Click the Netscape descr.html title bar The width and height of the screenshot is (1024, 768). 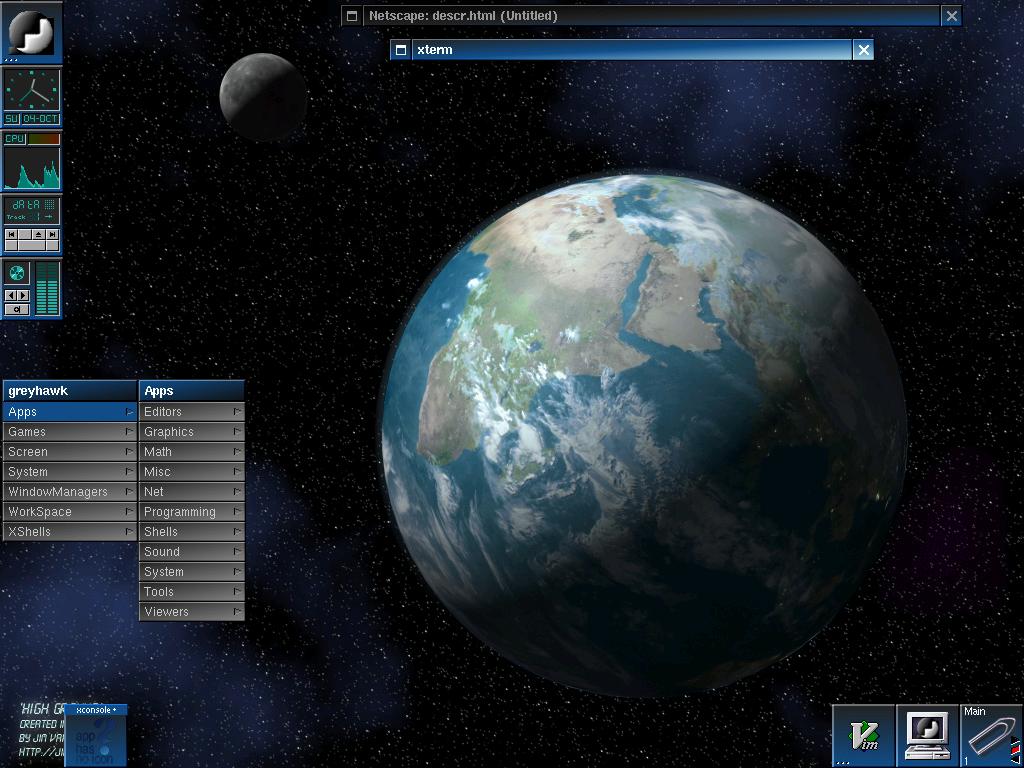point(650,16)
